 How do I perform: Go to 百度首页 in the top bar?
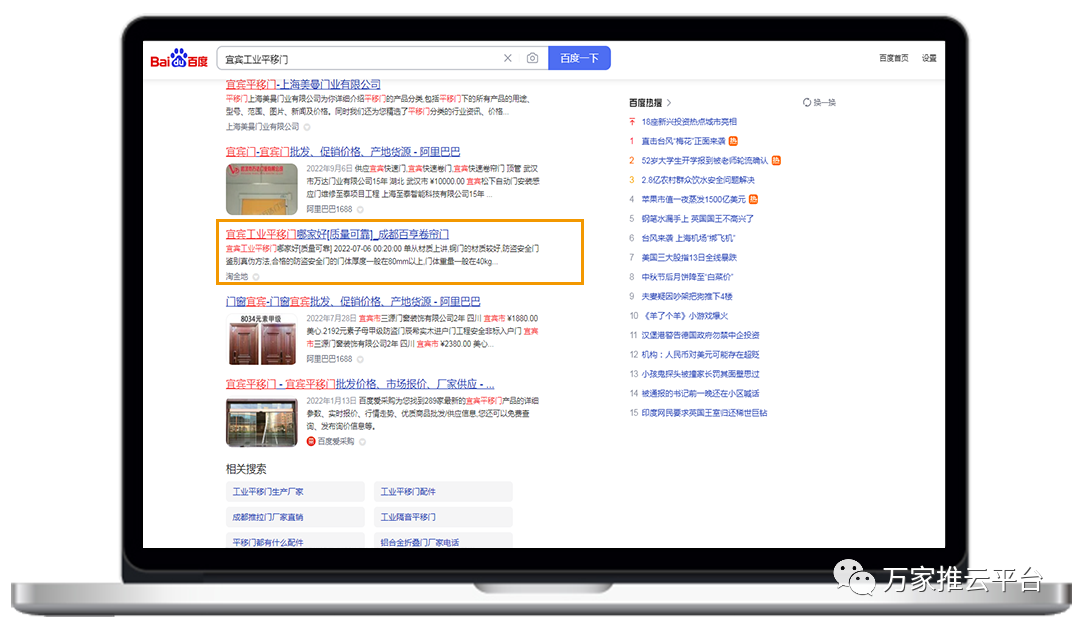894,58
